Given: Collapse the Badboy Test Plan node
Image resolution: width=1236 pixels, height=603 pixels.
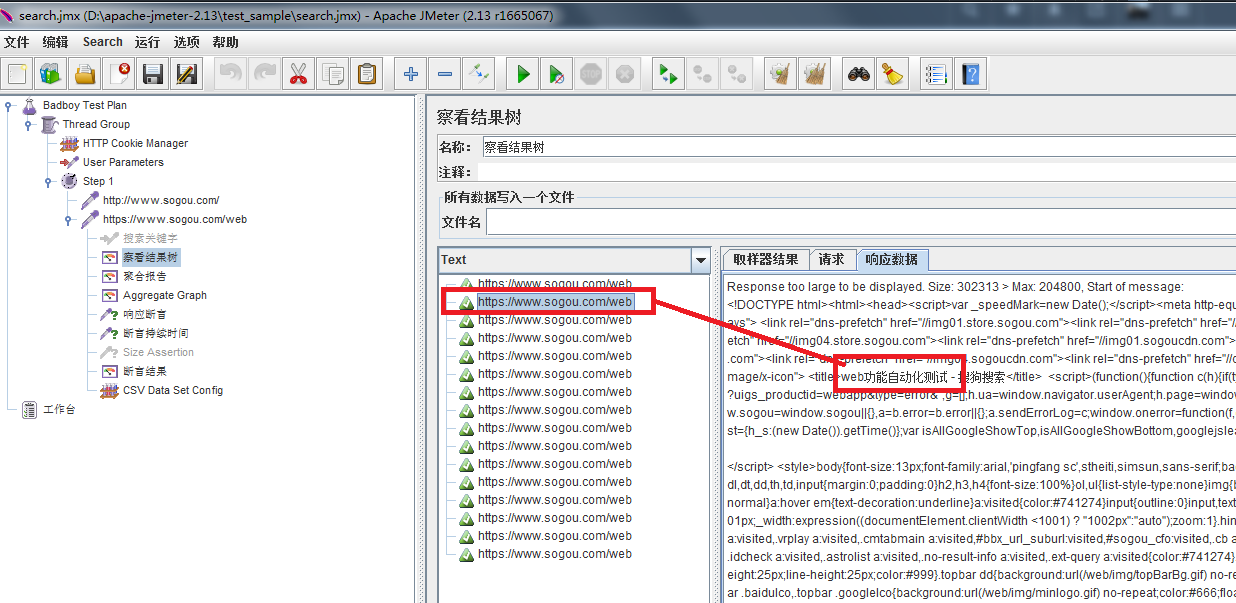Looking at the screenshot, I should [x=8, y=105].
